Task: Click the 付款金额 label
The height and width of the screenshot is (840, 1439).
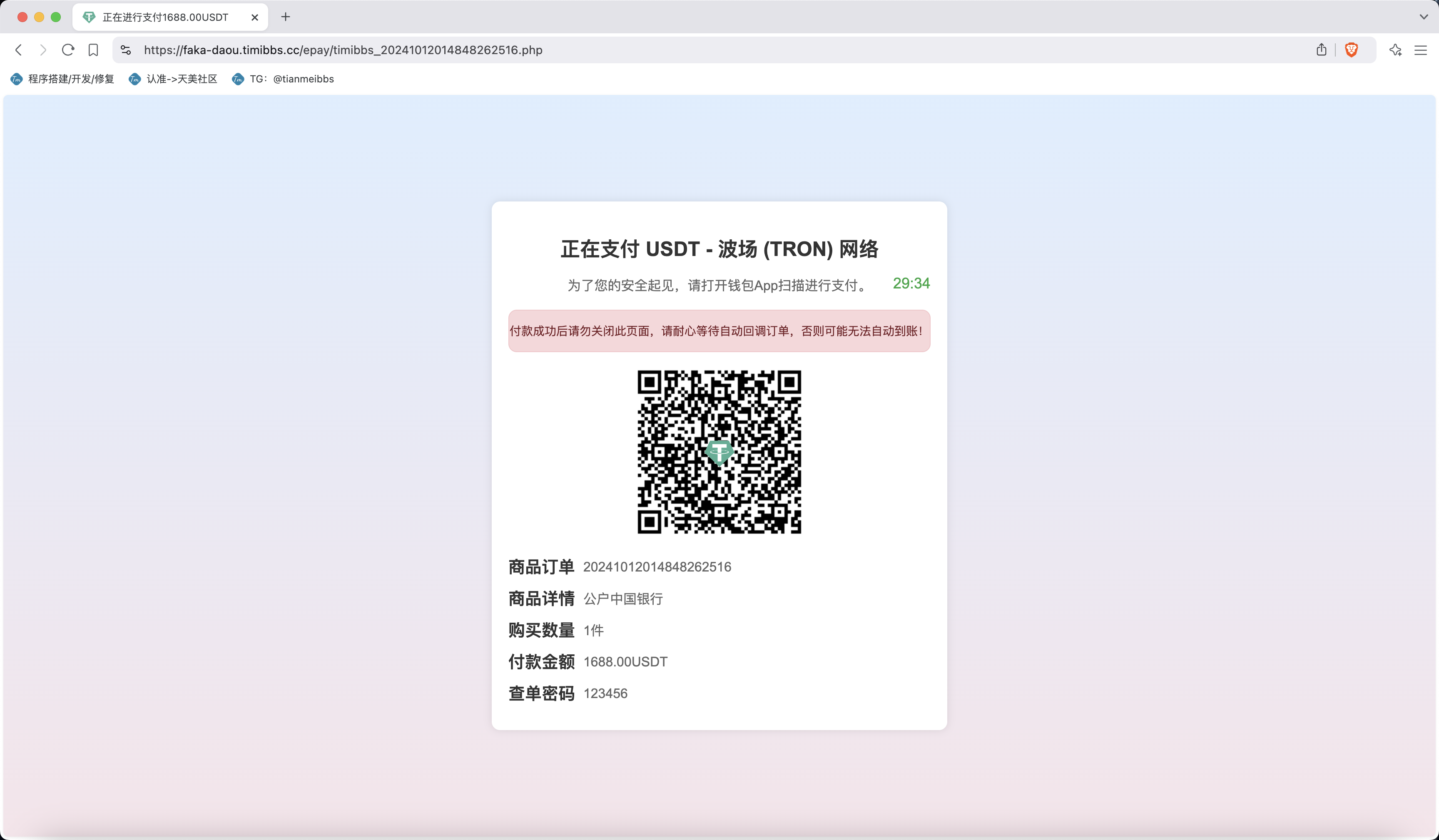Action: tap(541, 662)
